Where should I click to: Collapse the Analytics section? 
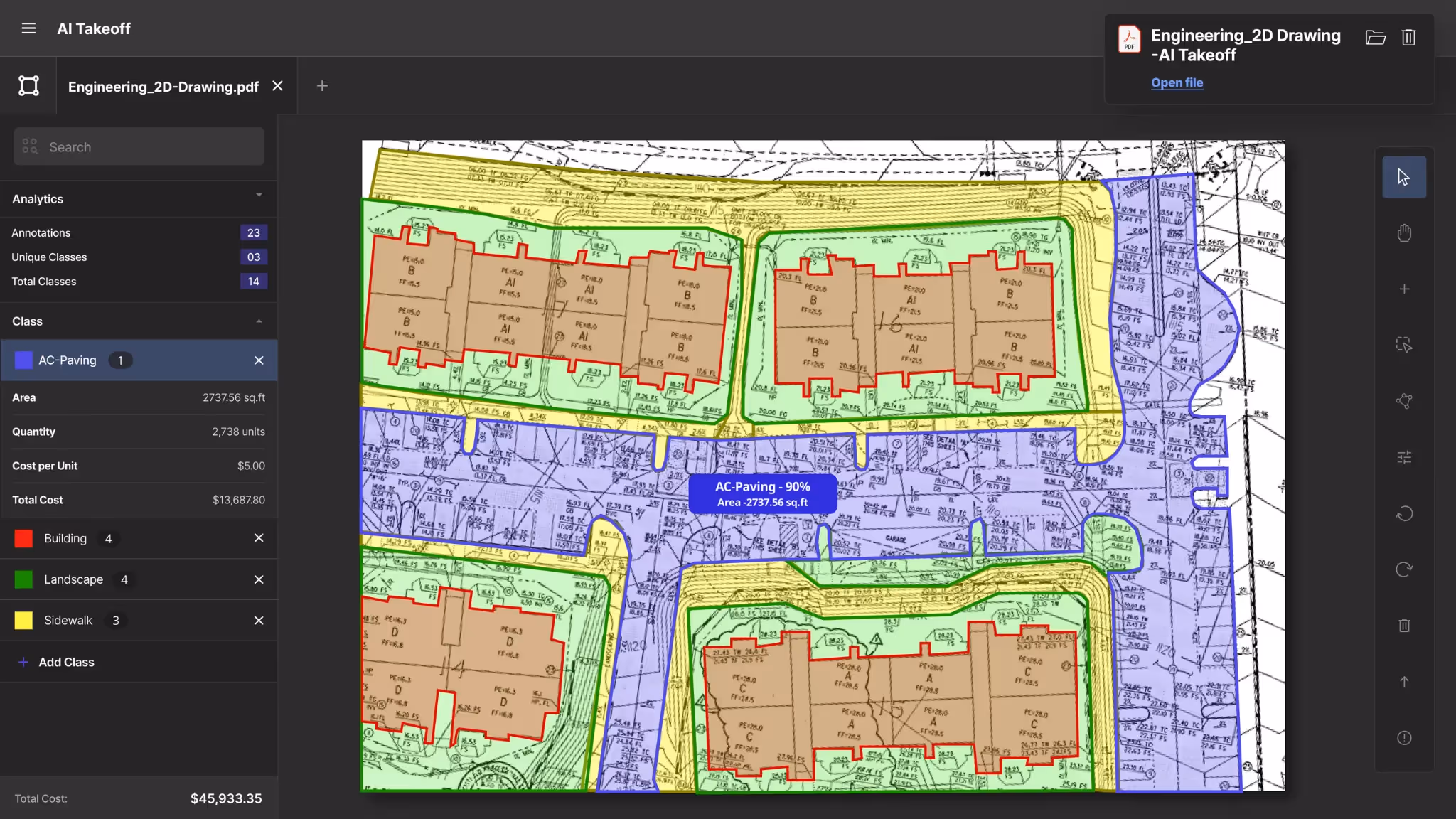pos(259,196)
